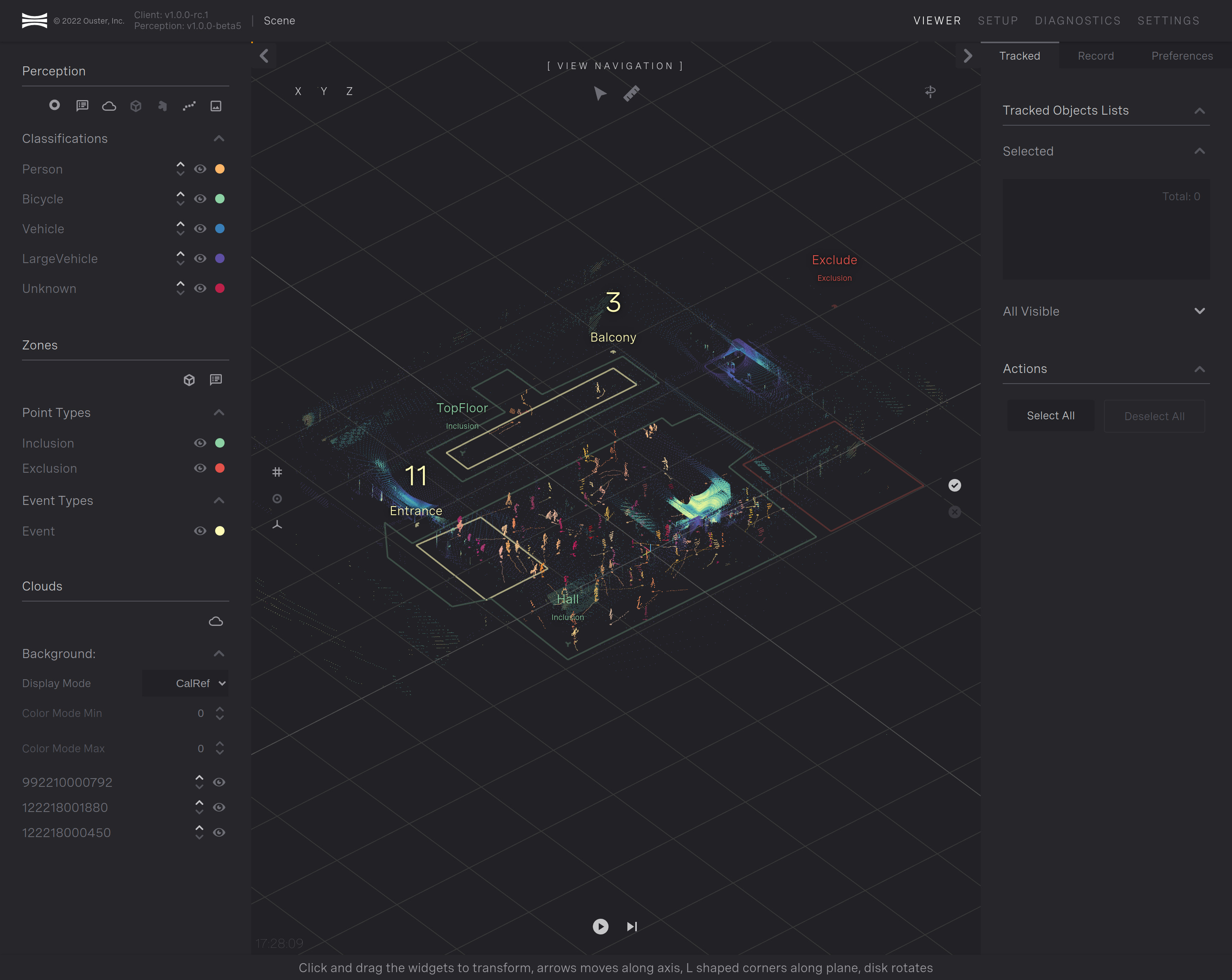Collapse right panel with the right arrow

[967, 56]
